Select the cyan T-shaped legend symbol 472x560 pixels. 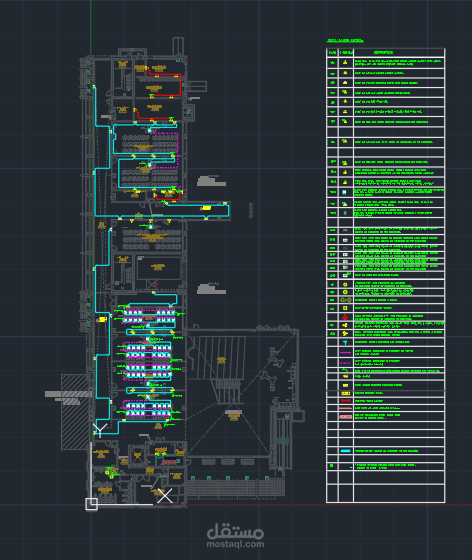tap(345, 342)
